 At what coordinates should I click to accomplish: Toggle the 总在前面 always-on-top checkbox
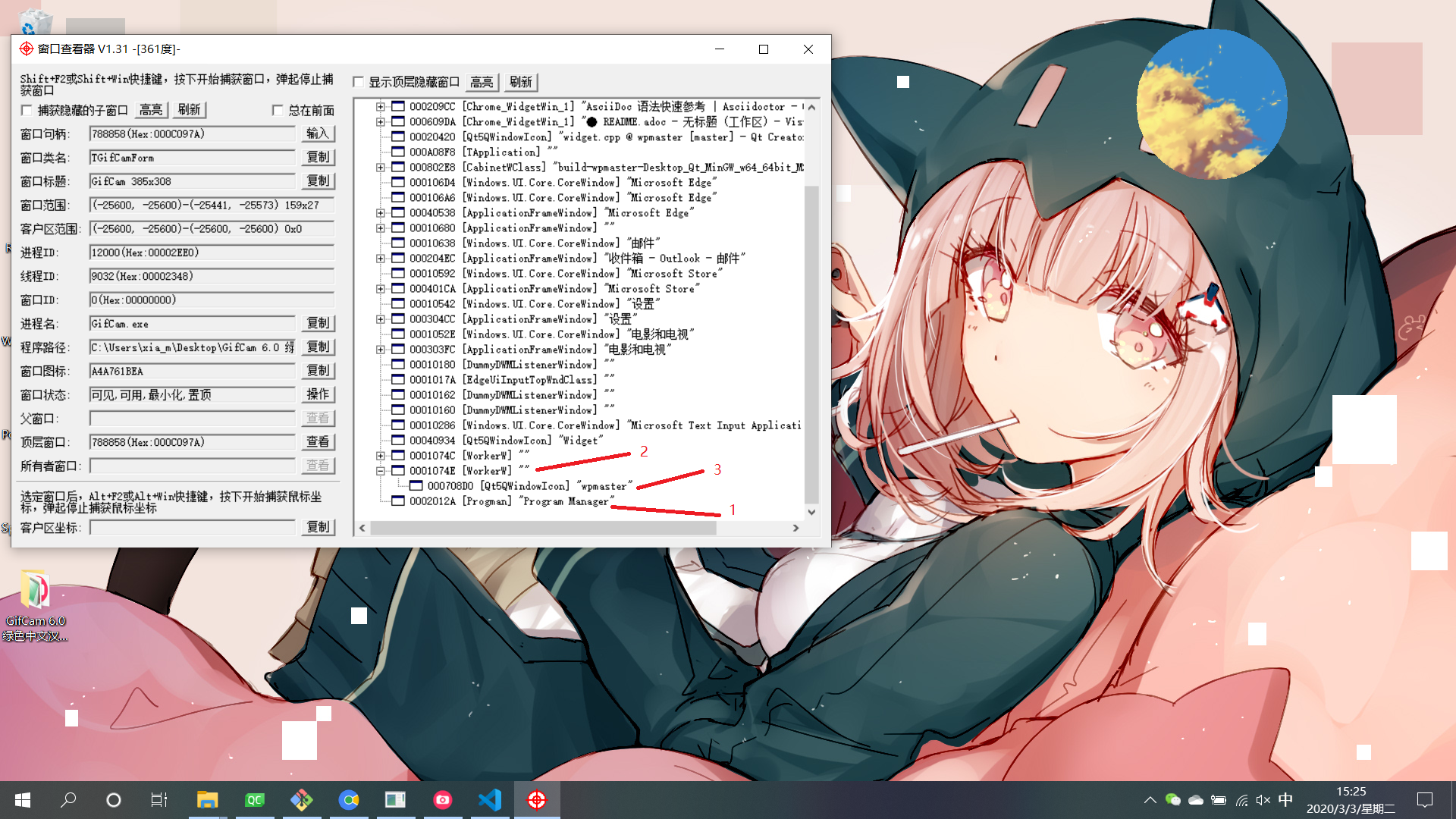(278, 111)
